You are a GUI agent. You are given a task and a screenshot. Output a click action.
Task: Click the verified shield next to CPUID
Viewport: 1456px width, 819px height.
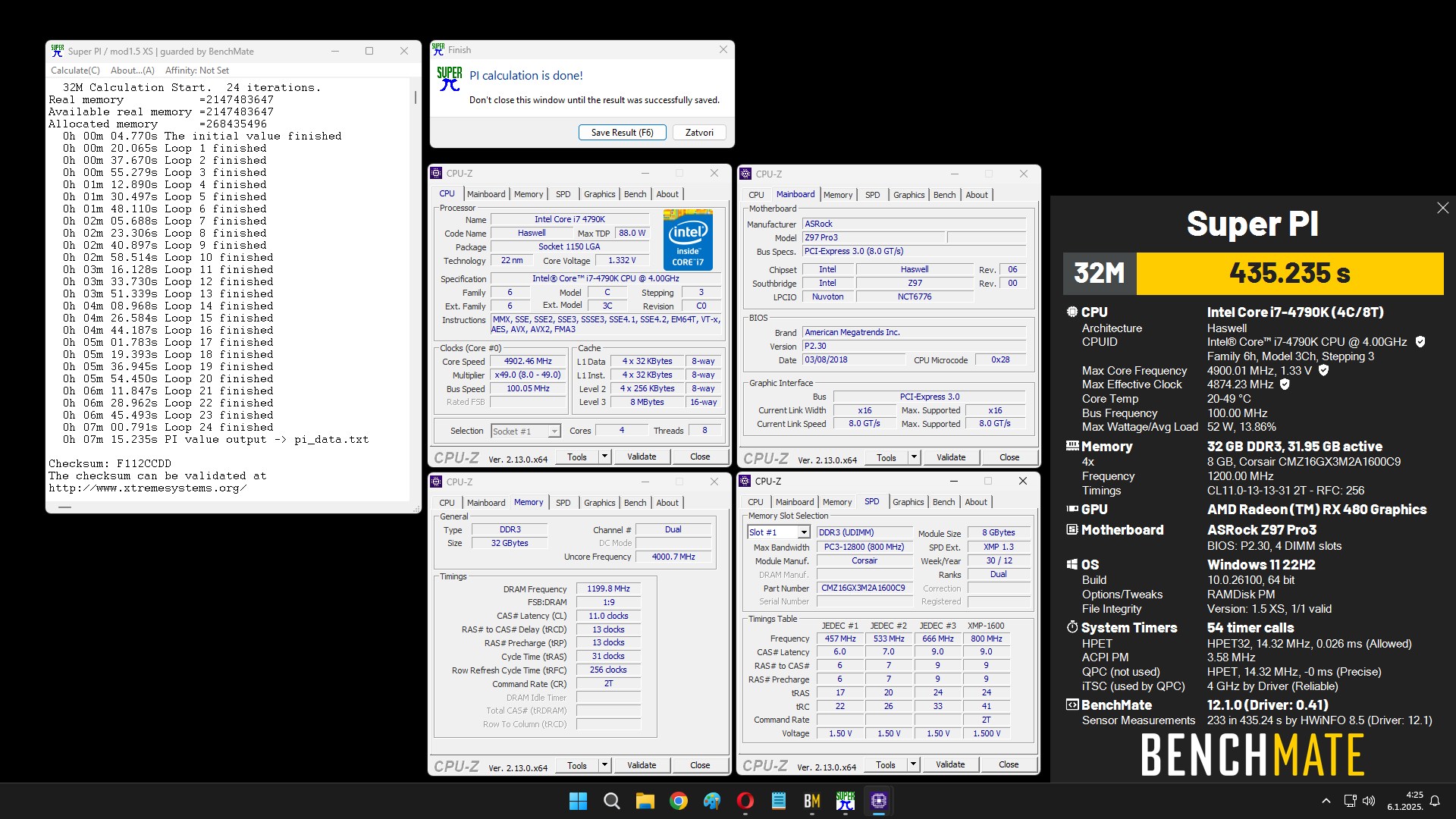click(x=1420, y=342)
